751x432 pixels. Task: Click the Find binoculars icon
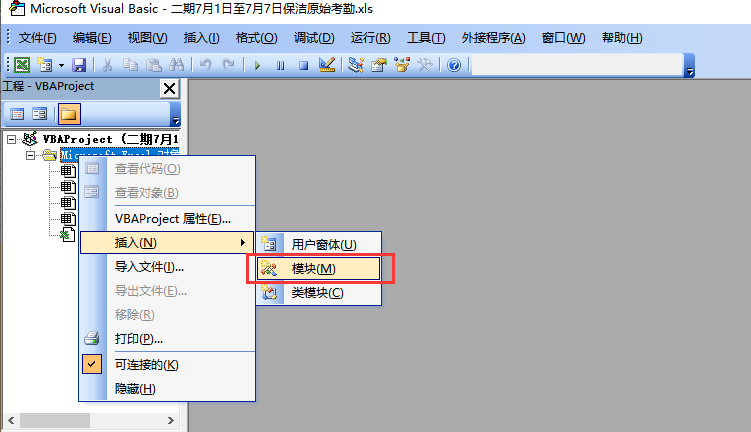(176, 65)
